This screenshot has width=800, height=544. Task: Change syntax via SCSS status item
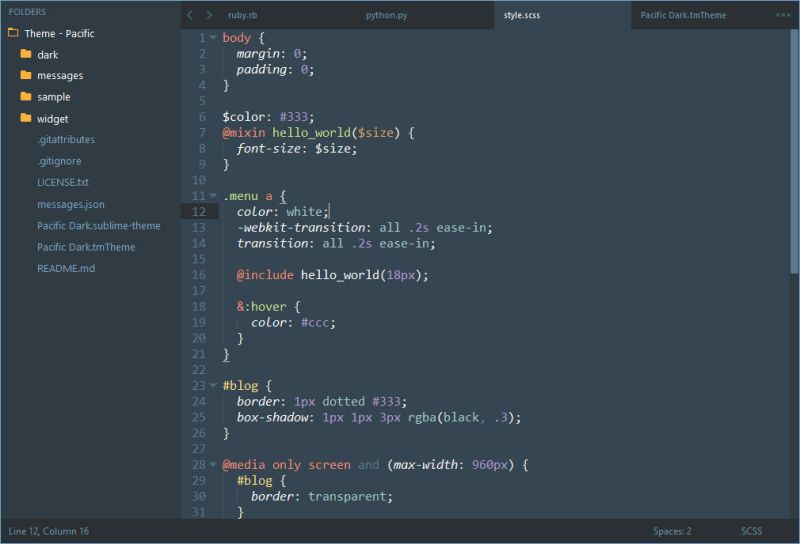[751, 531]
